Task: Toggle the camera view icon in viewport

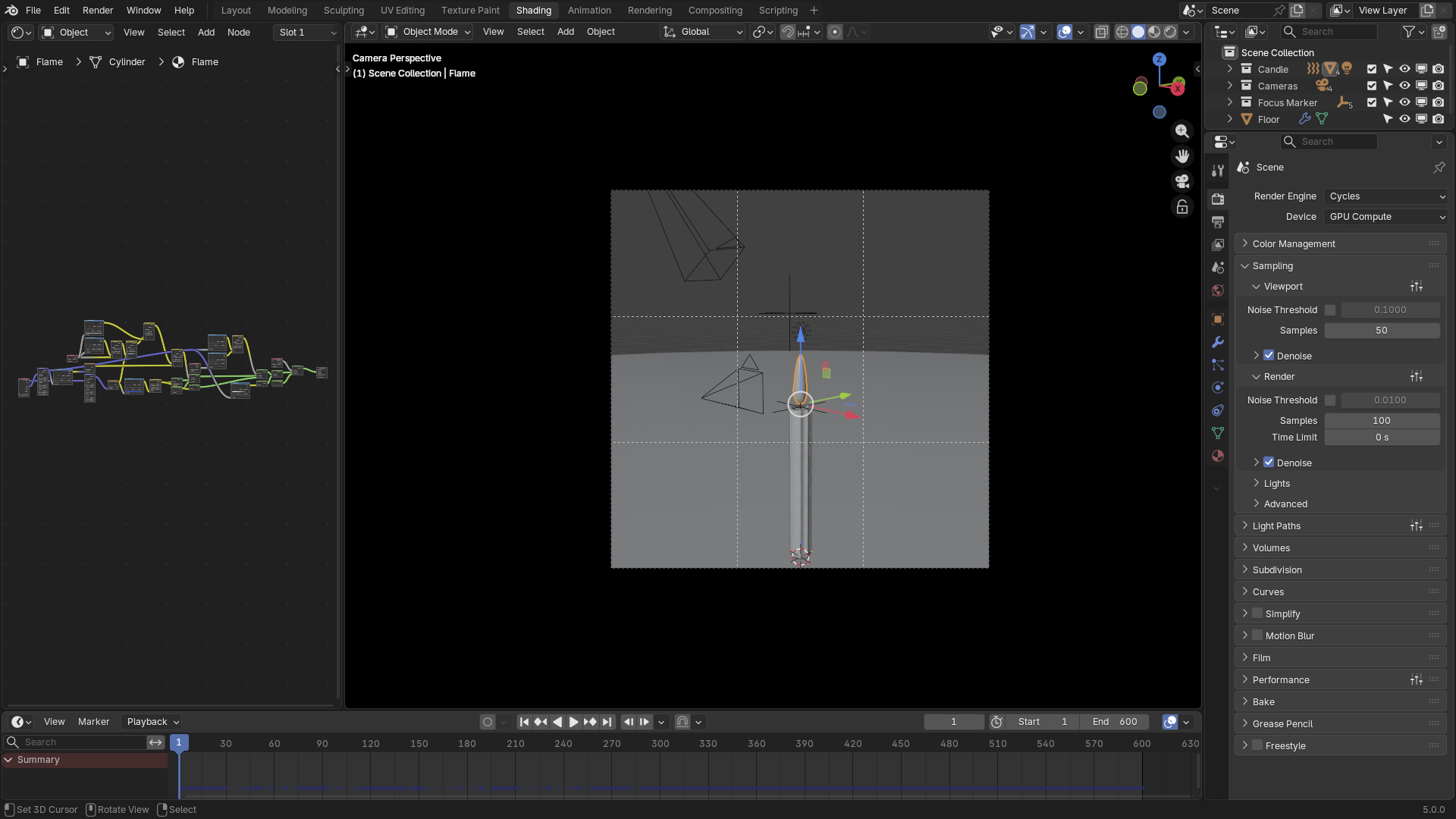Action: 1182,181
